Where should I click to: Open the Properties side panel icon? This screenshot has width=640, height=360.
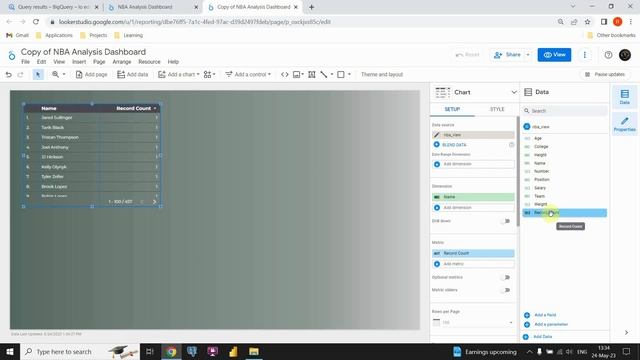[x=624, y=124]
